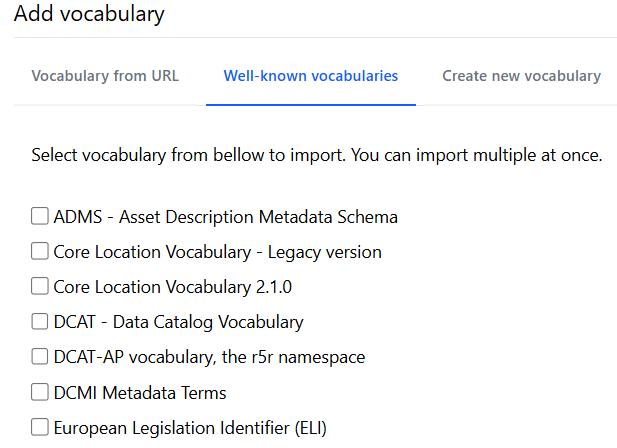Click the DCAT-AP vocabulary r5r namespace label
The height and width of the screenshot is (448, 617).
pos(209,357)
